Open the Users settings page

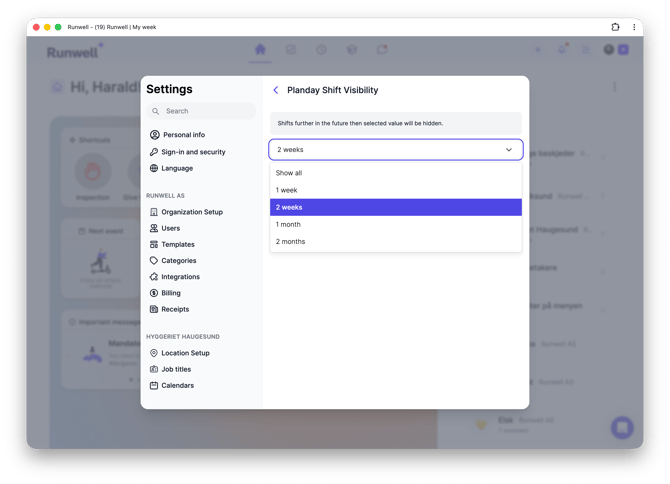165,228
